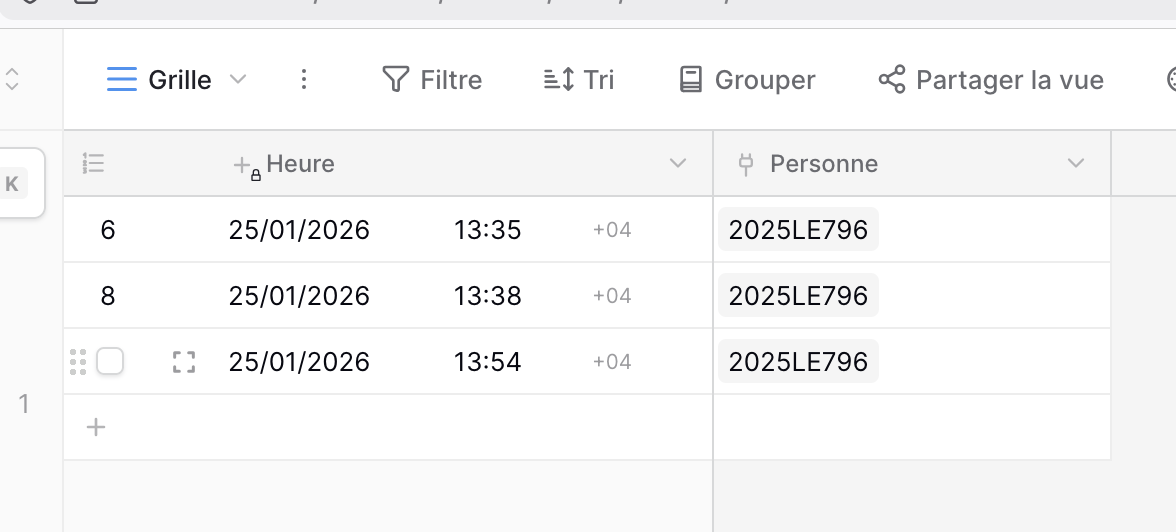
Task: Click the row list icon in header
Action: pyautogui.click(x=94, y=164)
